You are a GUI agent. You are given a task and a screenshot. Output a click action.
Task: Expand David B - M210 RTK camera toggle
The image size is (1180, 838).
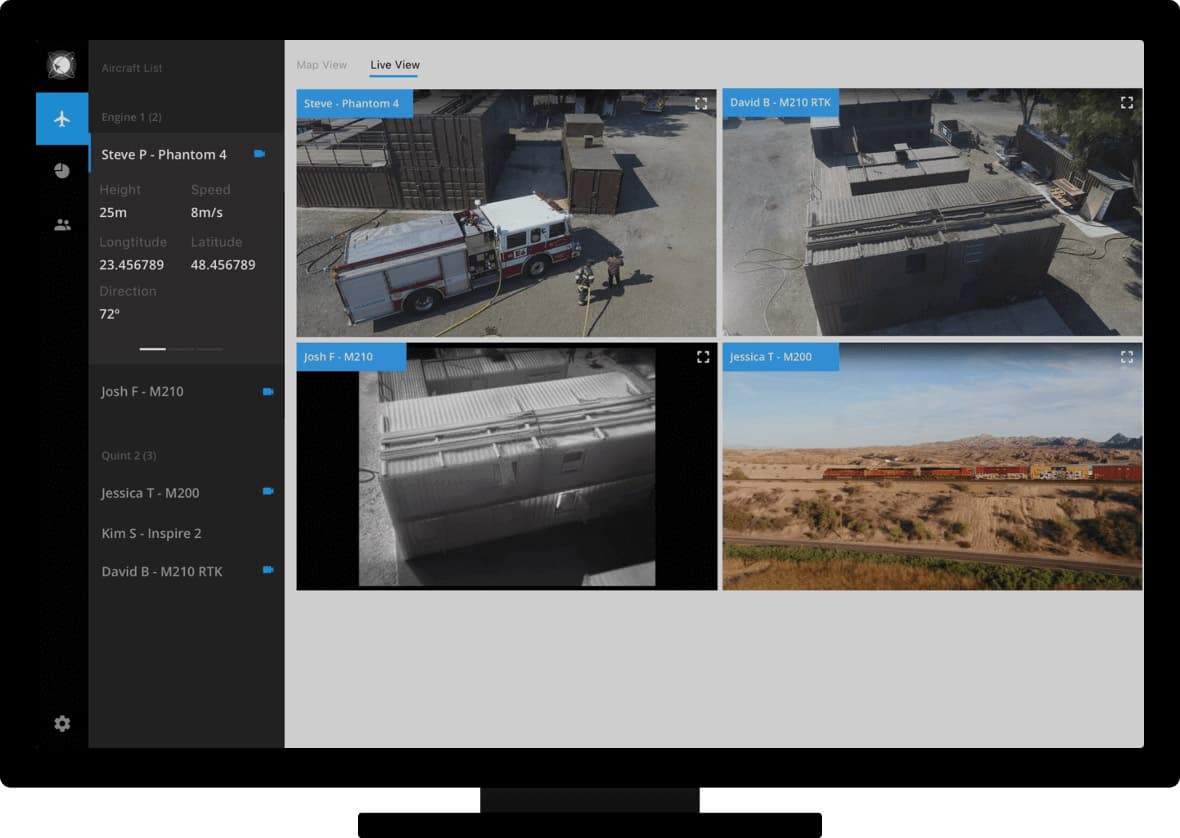coord(266,570)
